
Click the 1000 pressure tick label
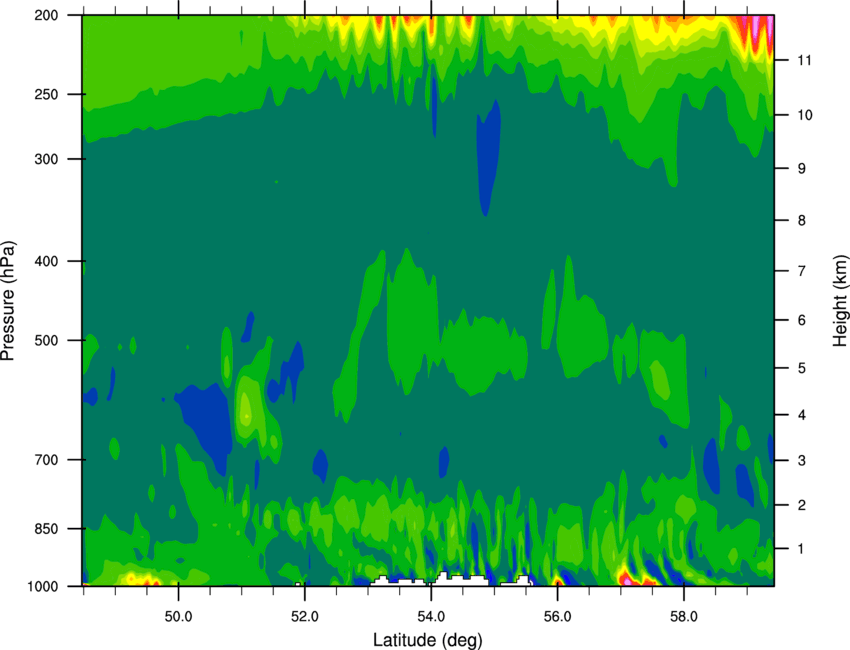click(x=42, y=587)
